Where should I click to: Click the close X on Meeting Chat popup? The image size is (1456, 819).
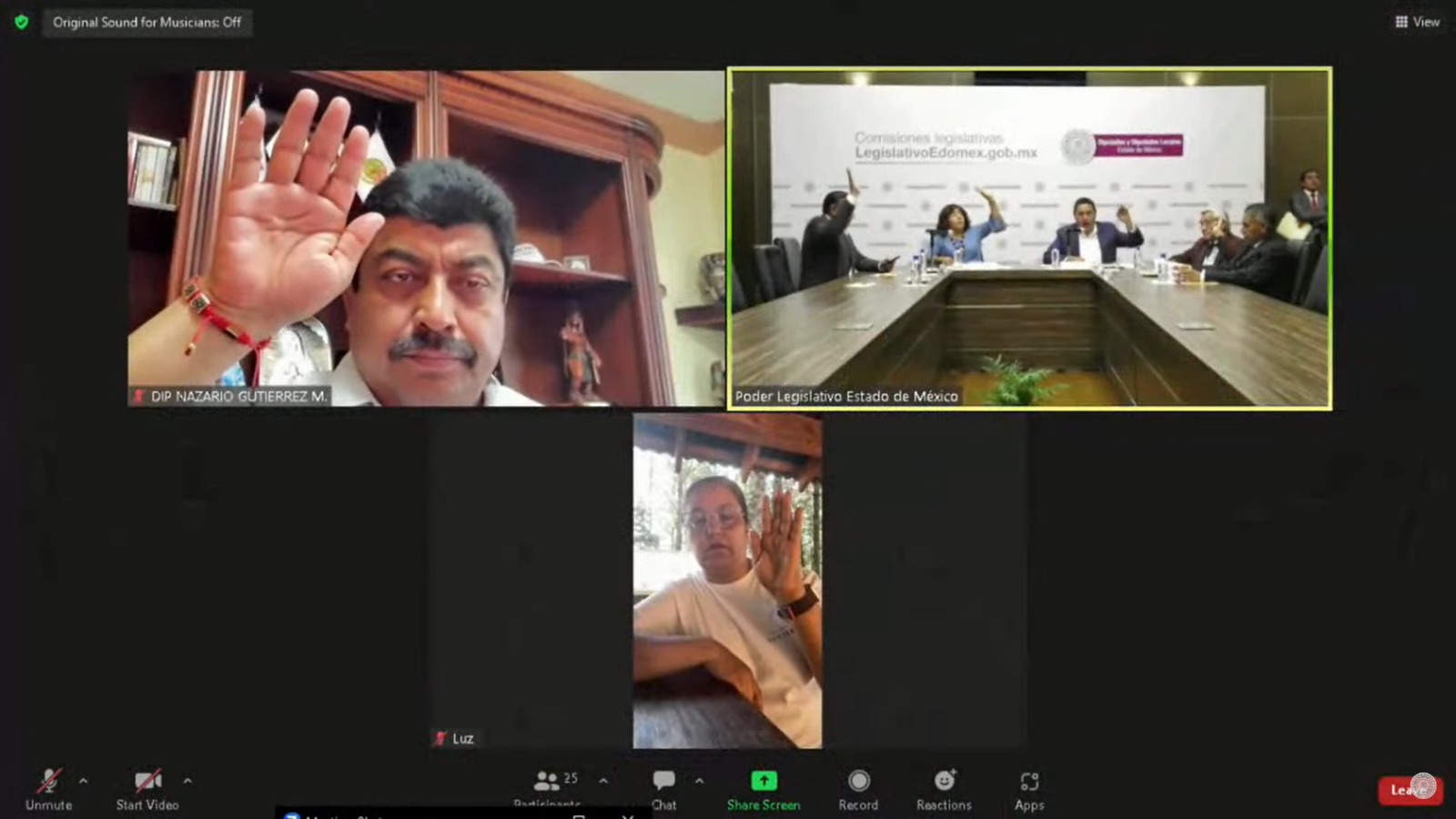[628, 815]
